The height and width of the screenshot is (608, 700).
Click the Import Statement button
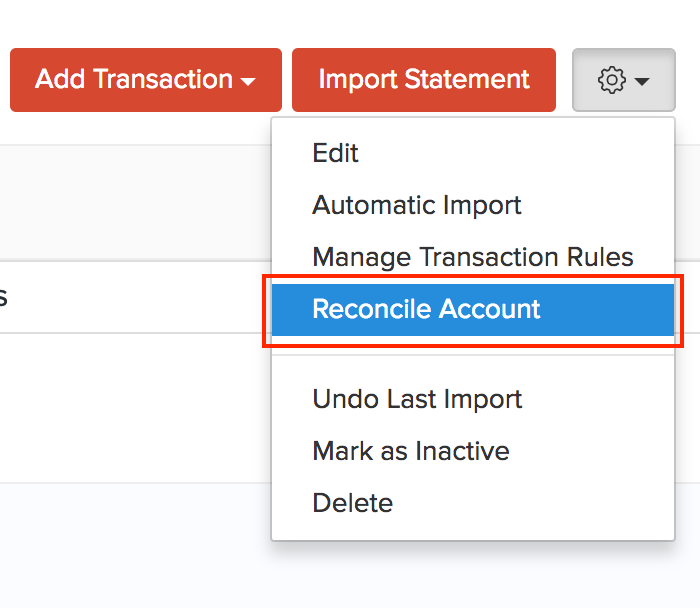point(423,80)
